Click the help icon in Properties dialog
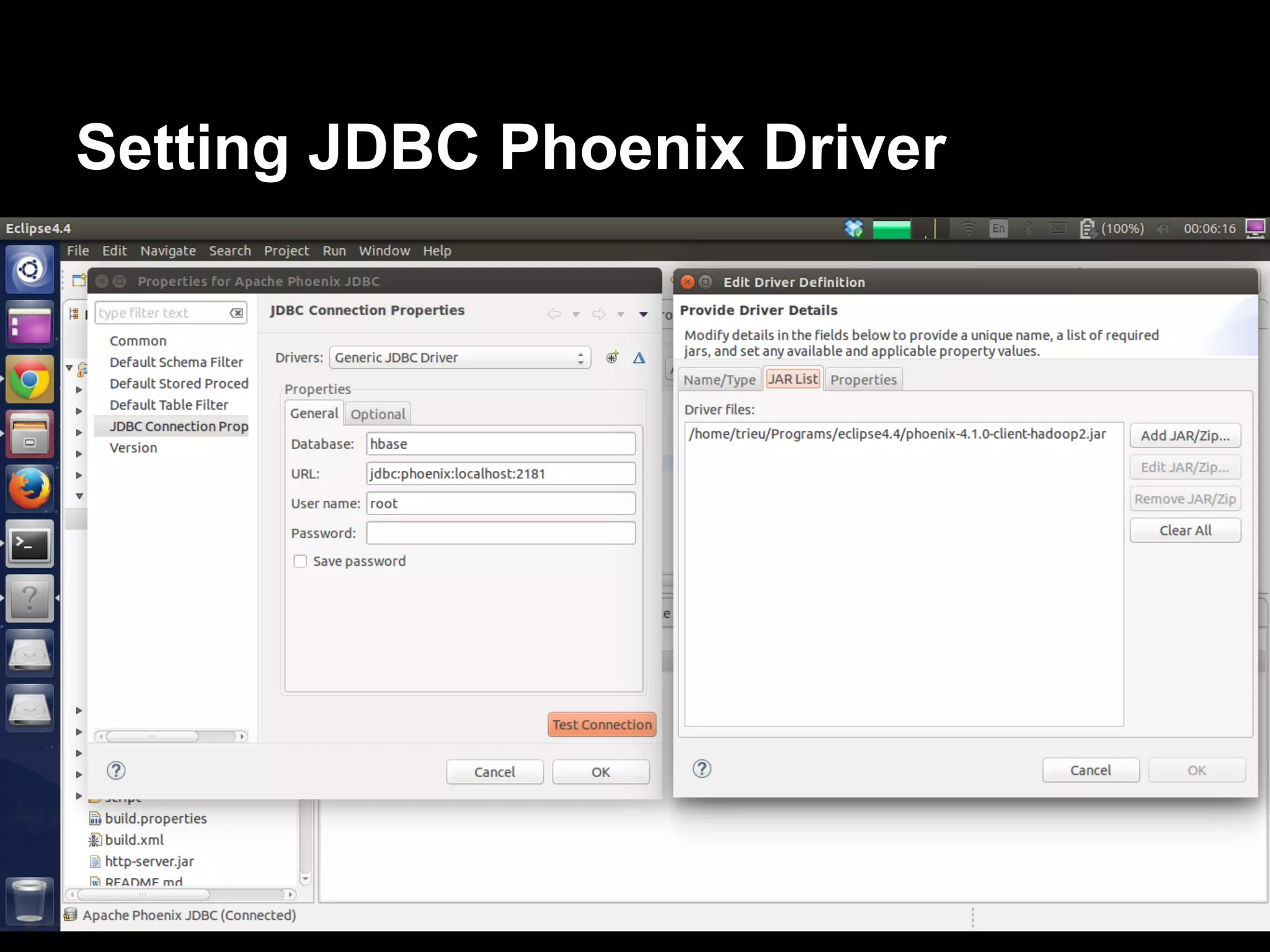This screenshot has height=952, width=1270. click(116, 770)
